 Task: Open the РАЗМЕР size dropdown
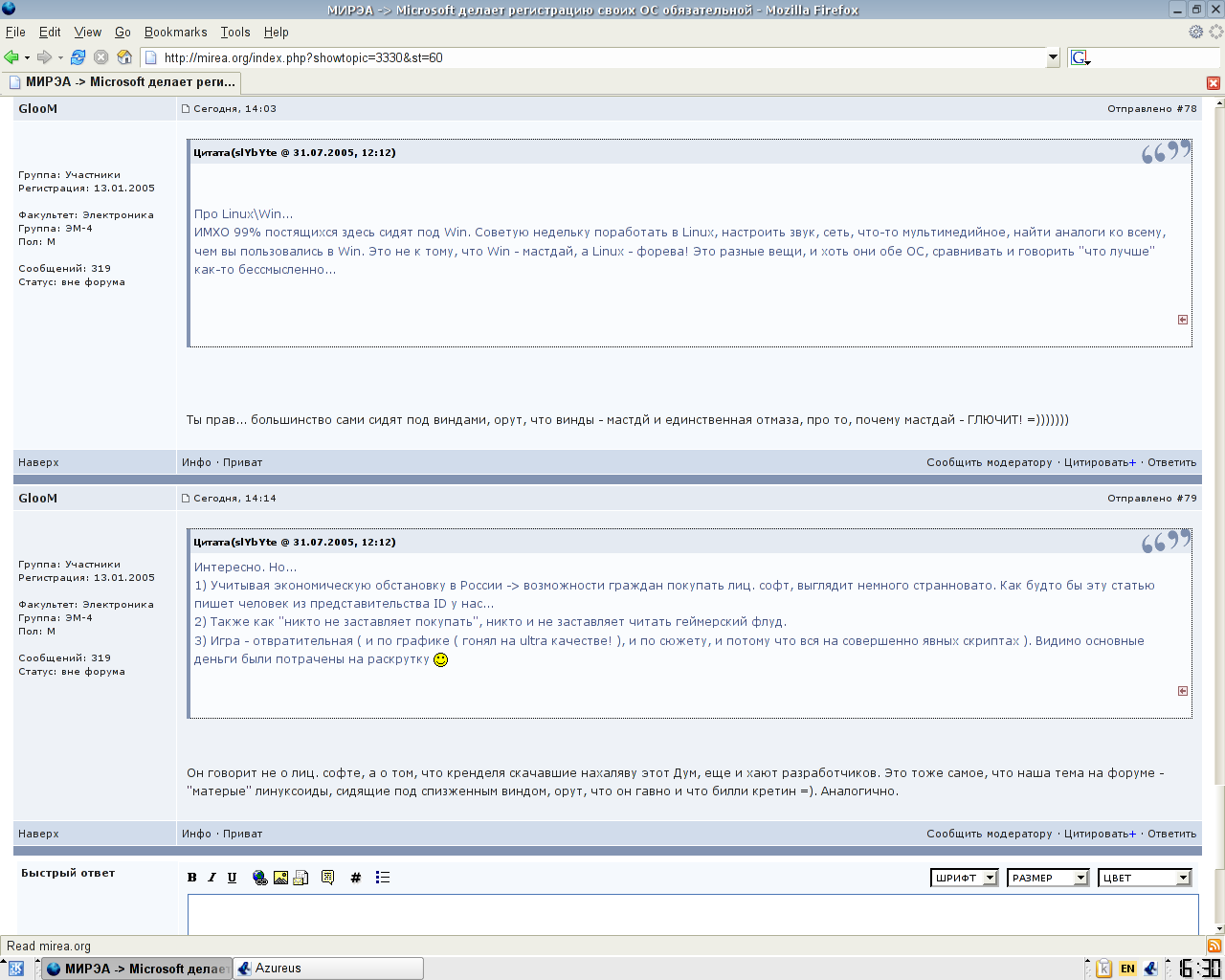[1048, 878]
